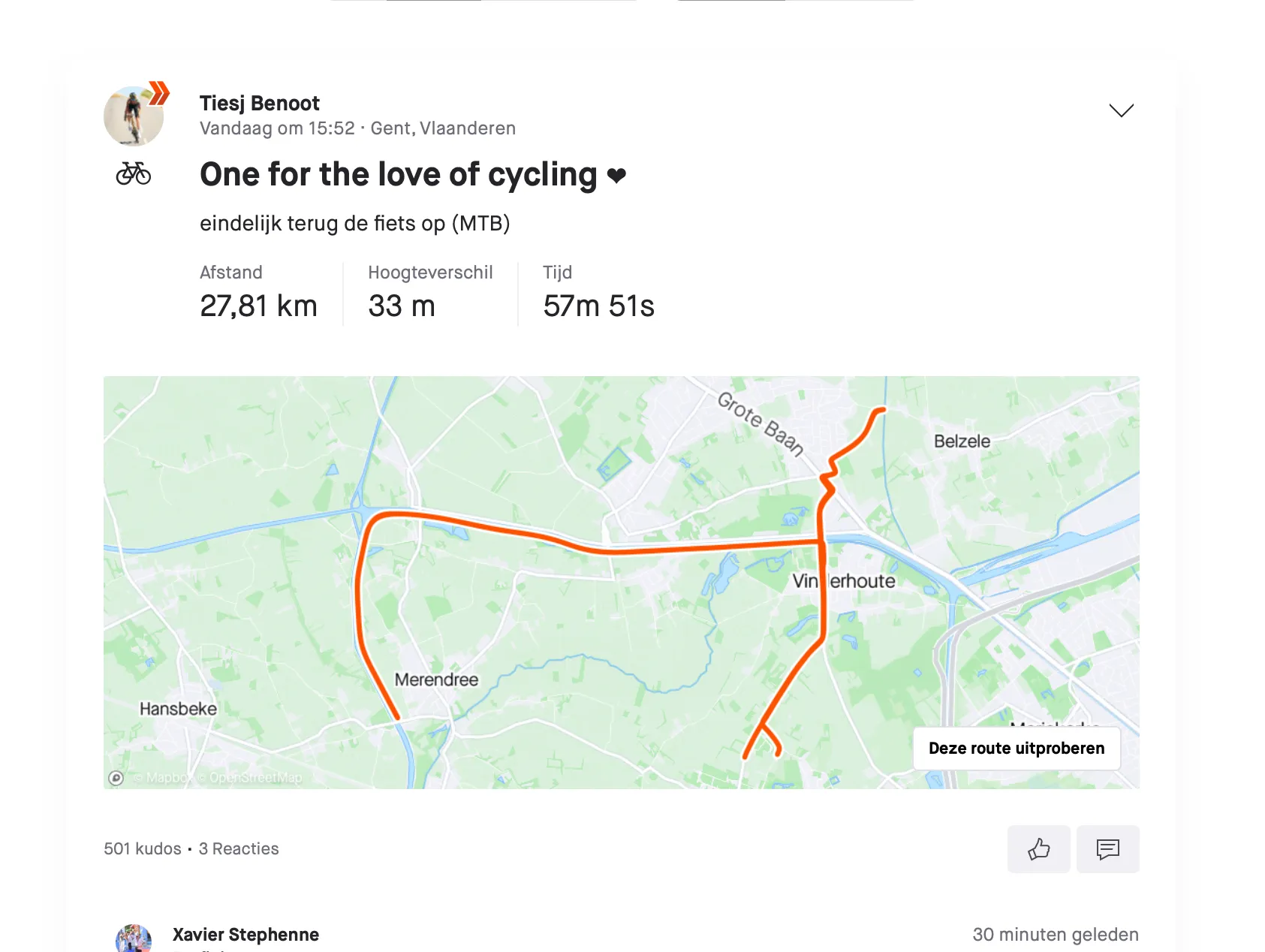The image size is (1265, 952).
Task: Give kudos with the thumbs-up icon
Action: coord(1038,849)
